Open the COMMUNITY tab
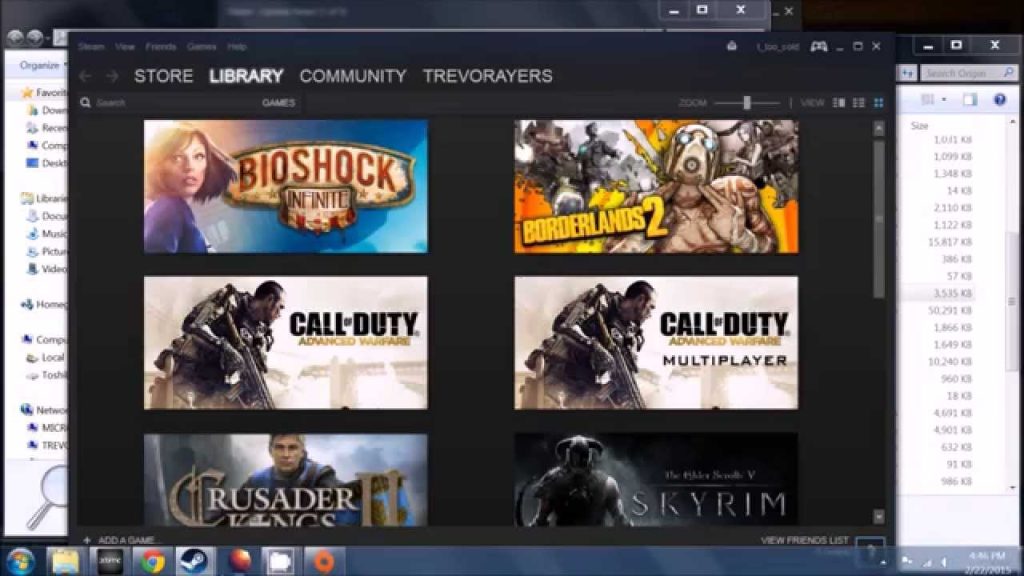 (x=352, y=76)
